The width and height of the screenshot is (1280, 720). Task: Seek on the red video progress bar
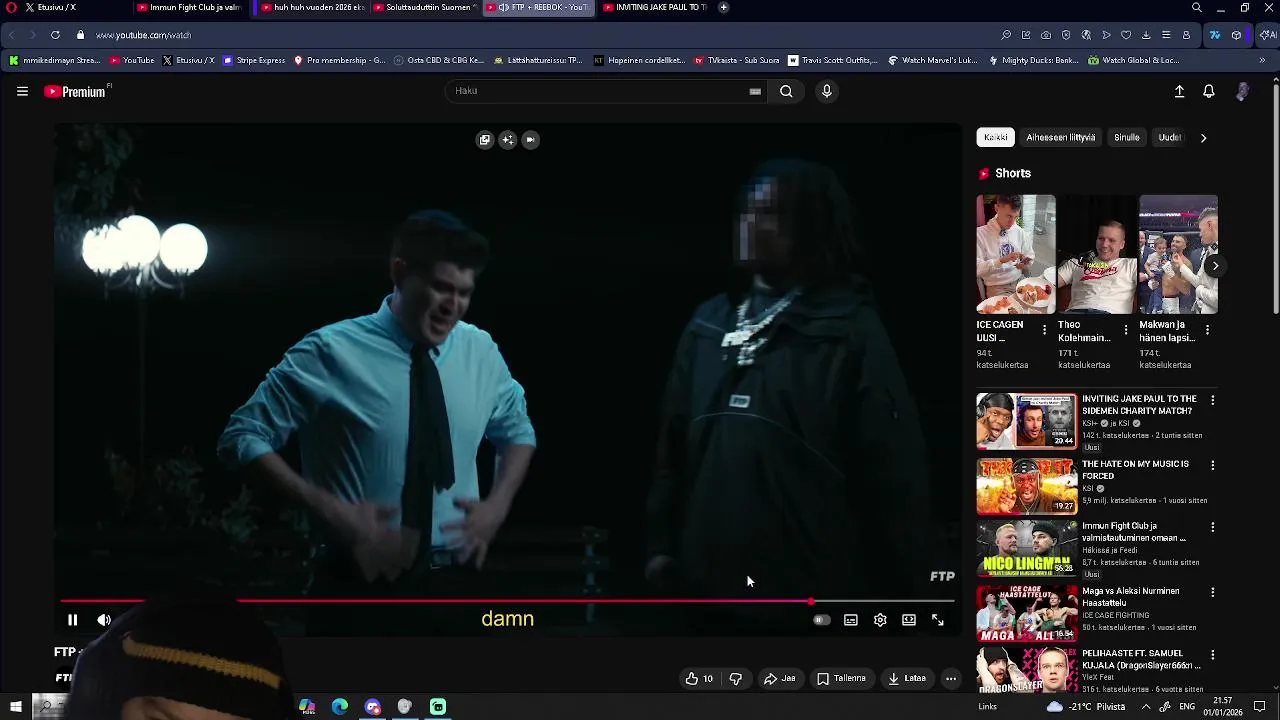point(508,602)
